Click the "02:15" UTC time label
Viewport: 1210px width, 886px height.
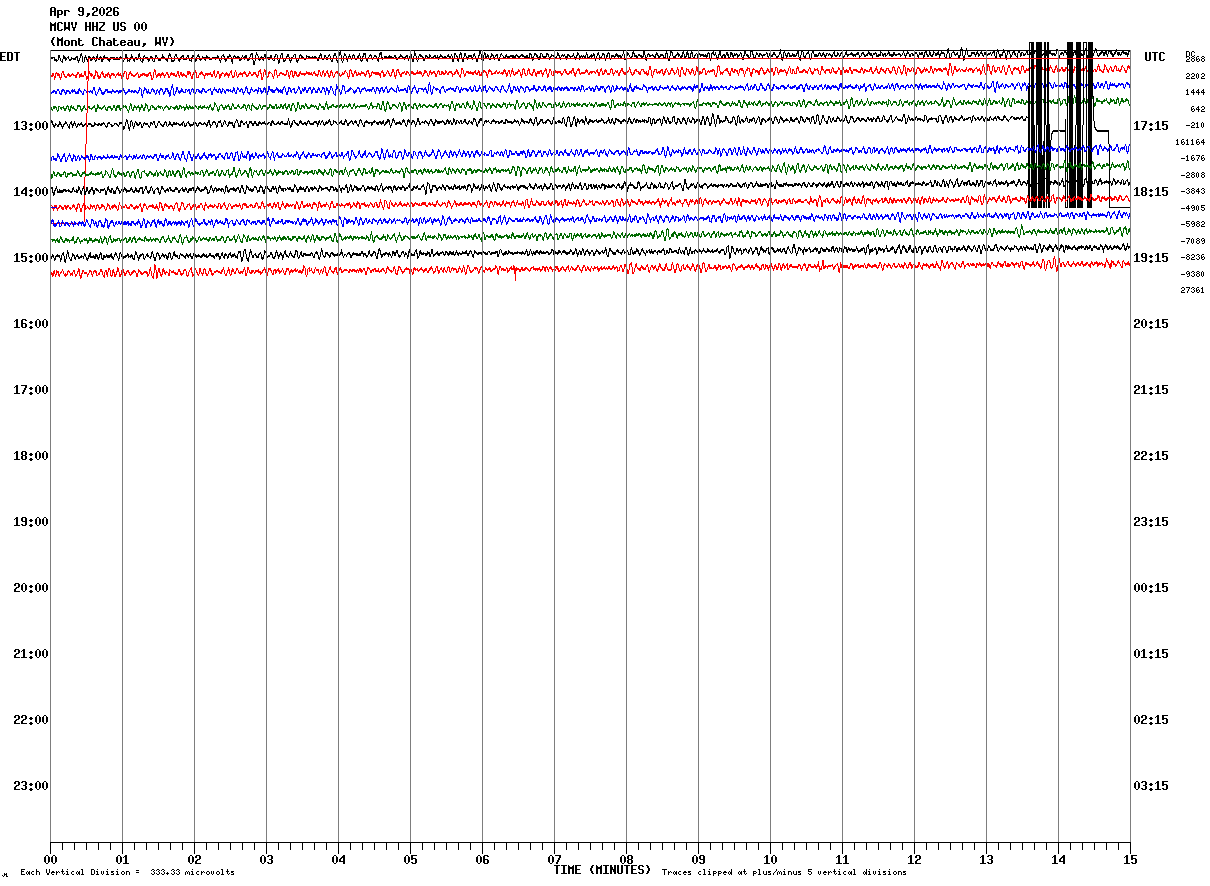(x=1151, y=720)
